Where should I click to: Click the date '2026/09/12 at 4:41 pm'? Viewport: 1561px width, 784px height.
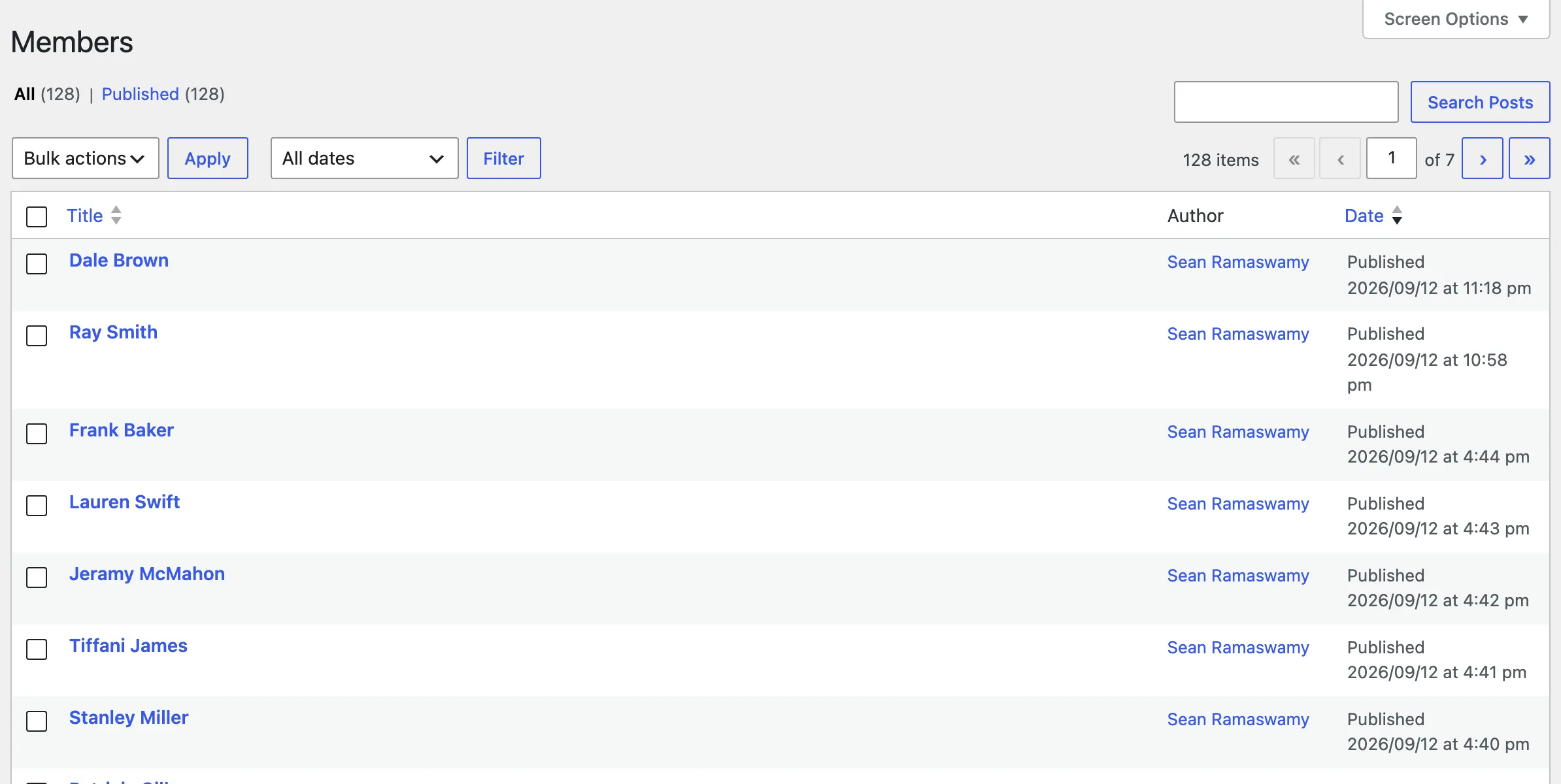click(x=1437, y=672)
